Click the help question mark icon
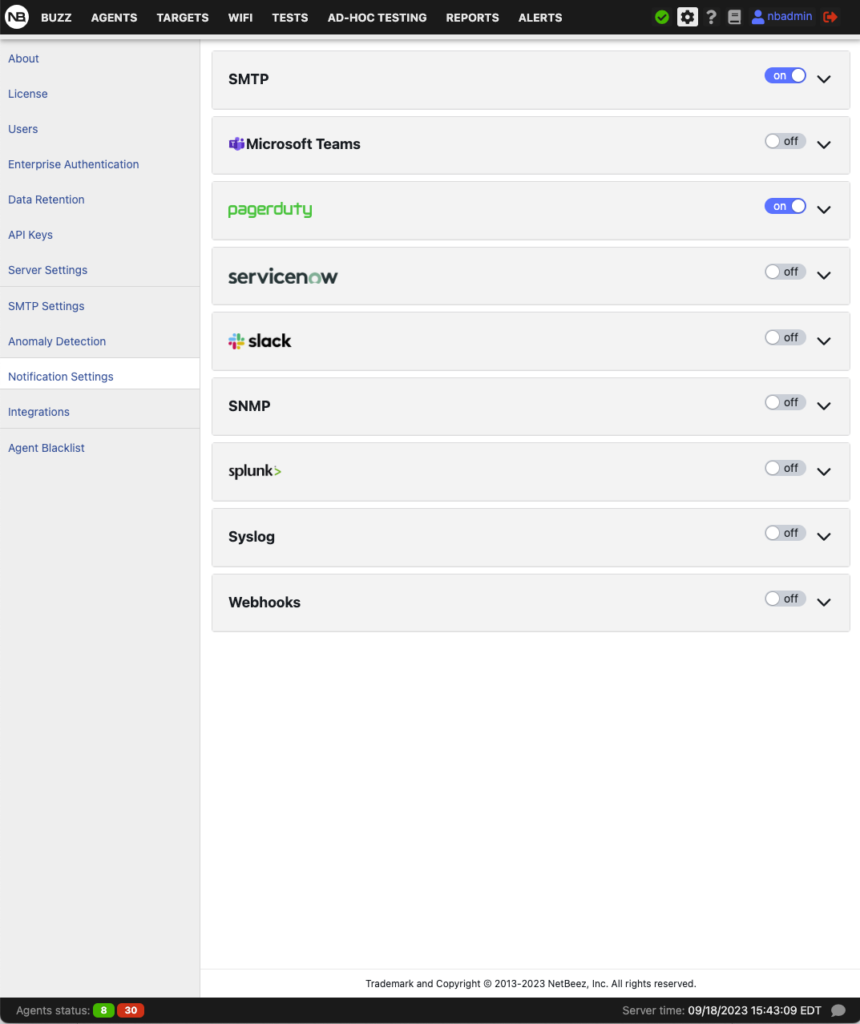Viewport: 860px width, 1024px height. pos(710,17)
